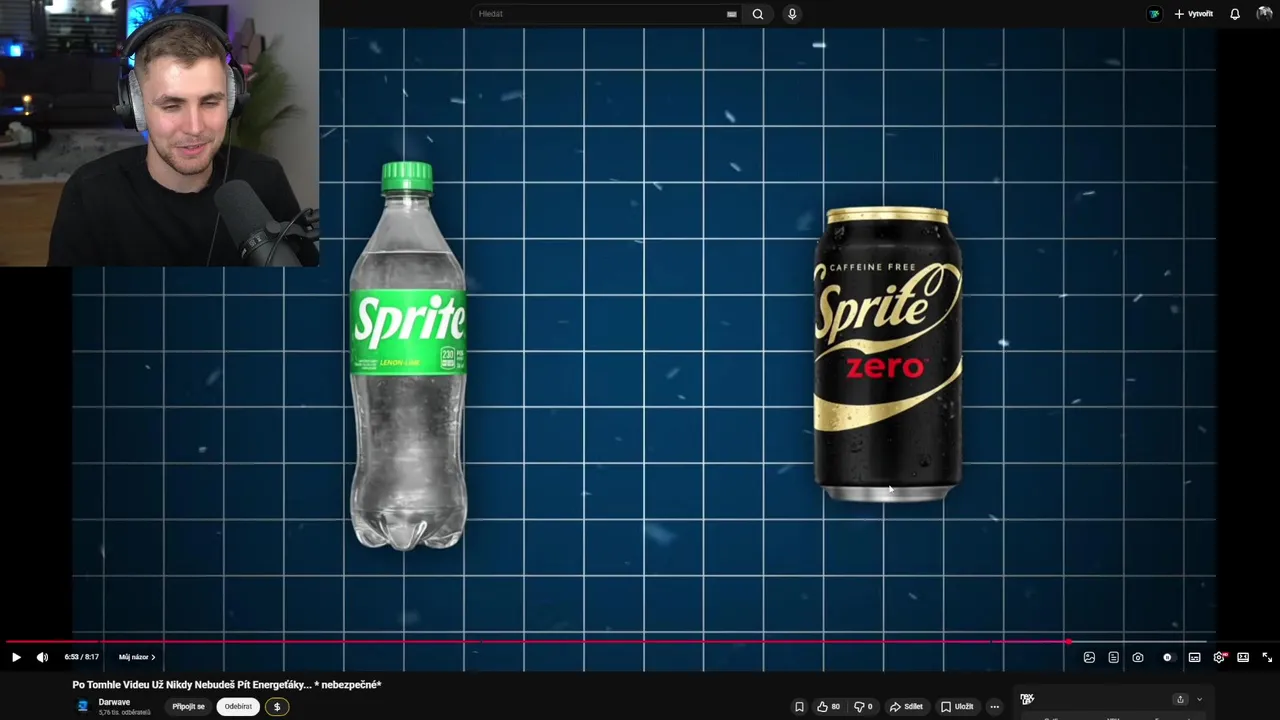1280x720 pixels.
Task: Click the 'Připojit se' join button
Action: [188, 706]
